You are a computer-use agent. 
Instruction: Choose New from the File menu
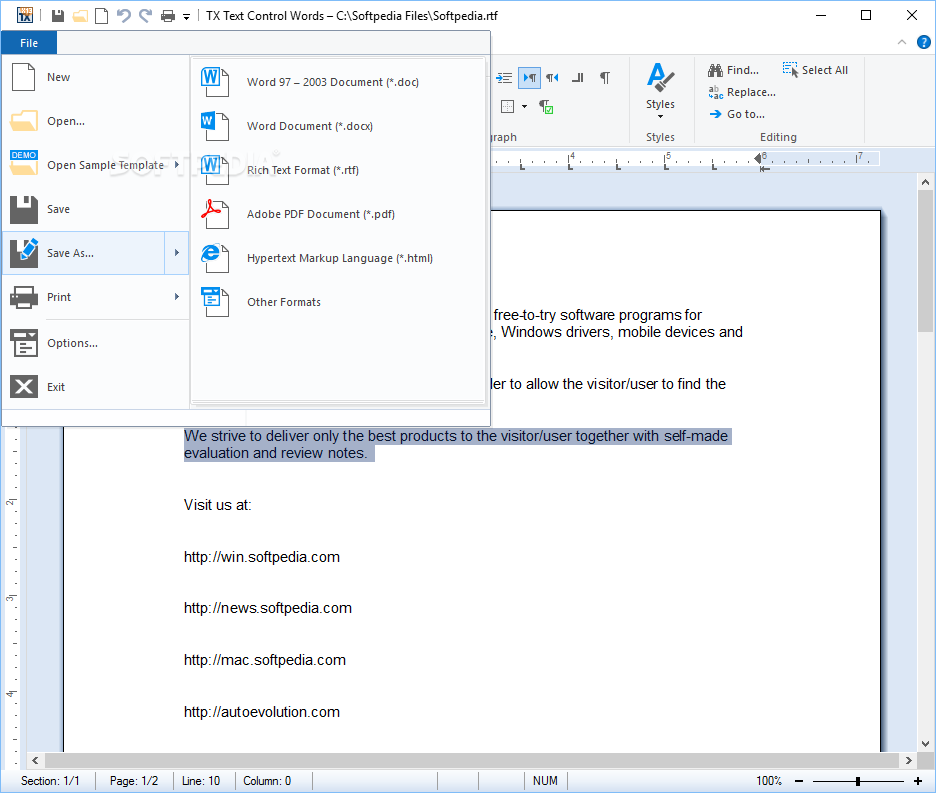[x=96, y=77]
